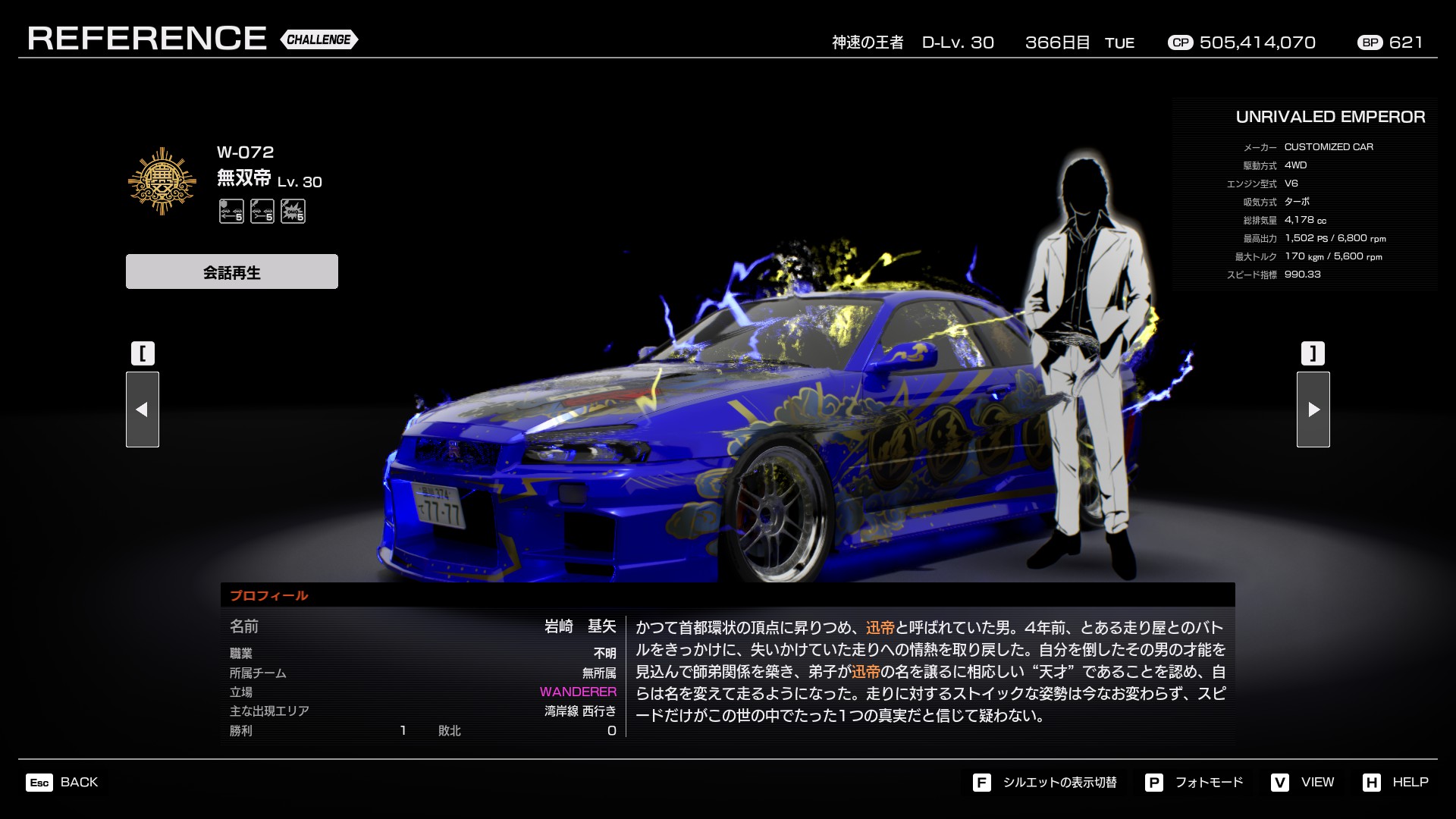
Task: Click the right bracket key hint
Action: tap(1313, 353)
